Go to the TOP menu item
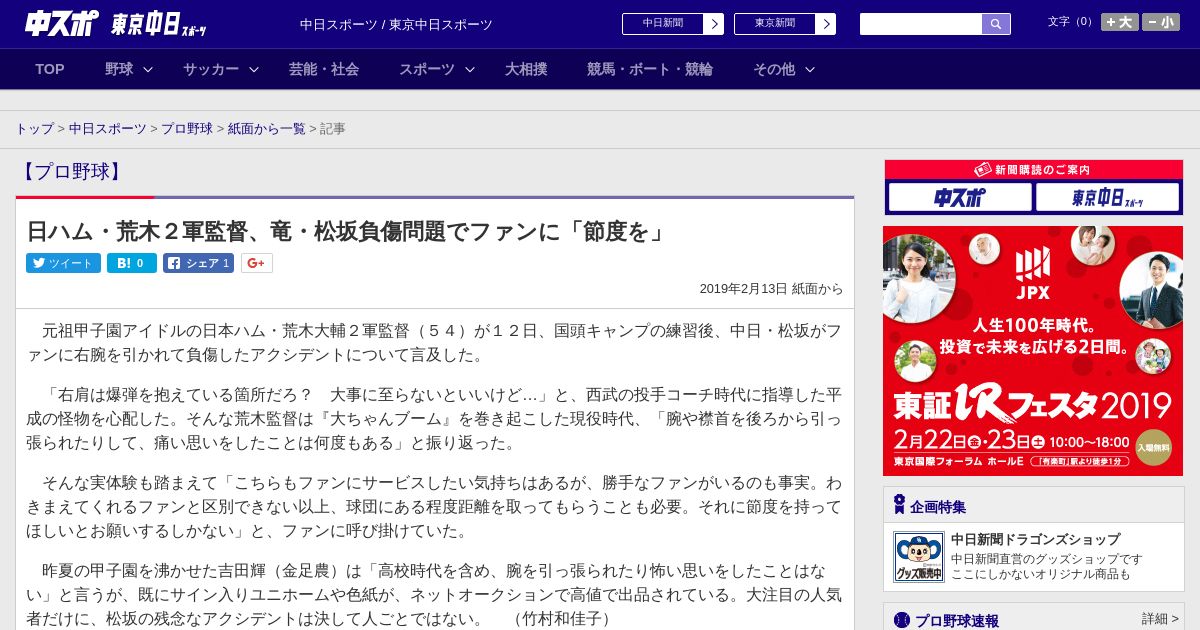The height and width of the screenshot is (630, 1200). coord(50,69)
